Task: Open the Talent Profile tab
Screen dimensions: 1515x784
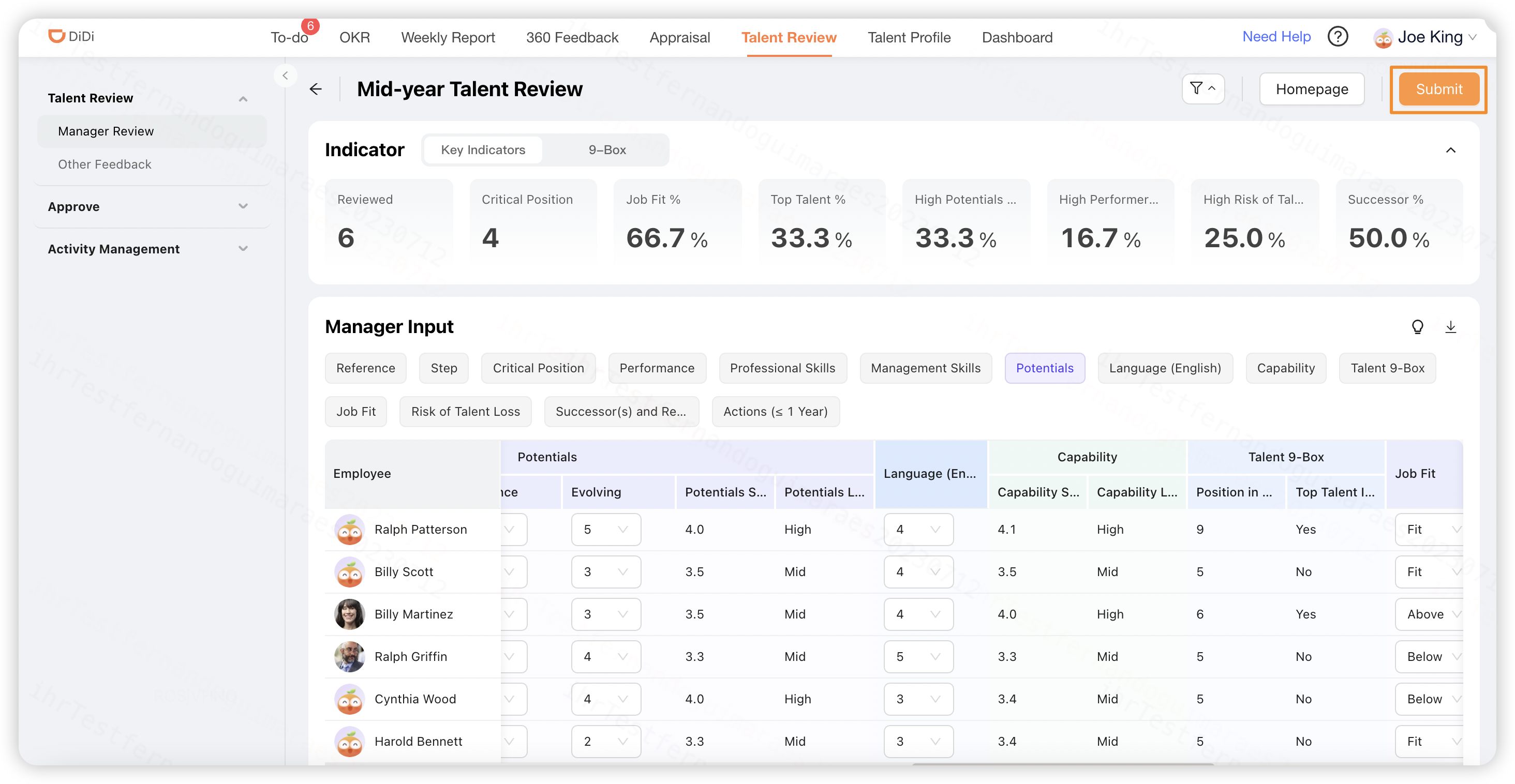Action: click(x=909, y=38)
